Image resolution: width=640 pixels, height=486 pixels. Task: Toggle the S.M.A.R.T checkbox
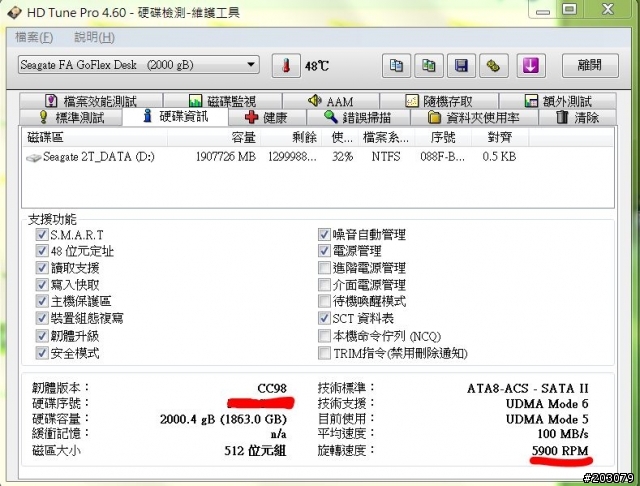[41, 234]
